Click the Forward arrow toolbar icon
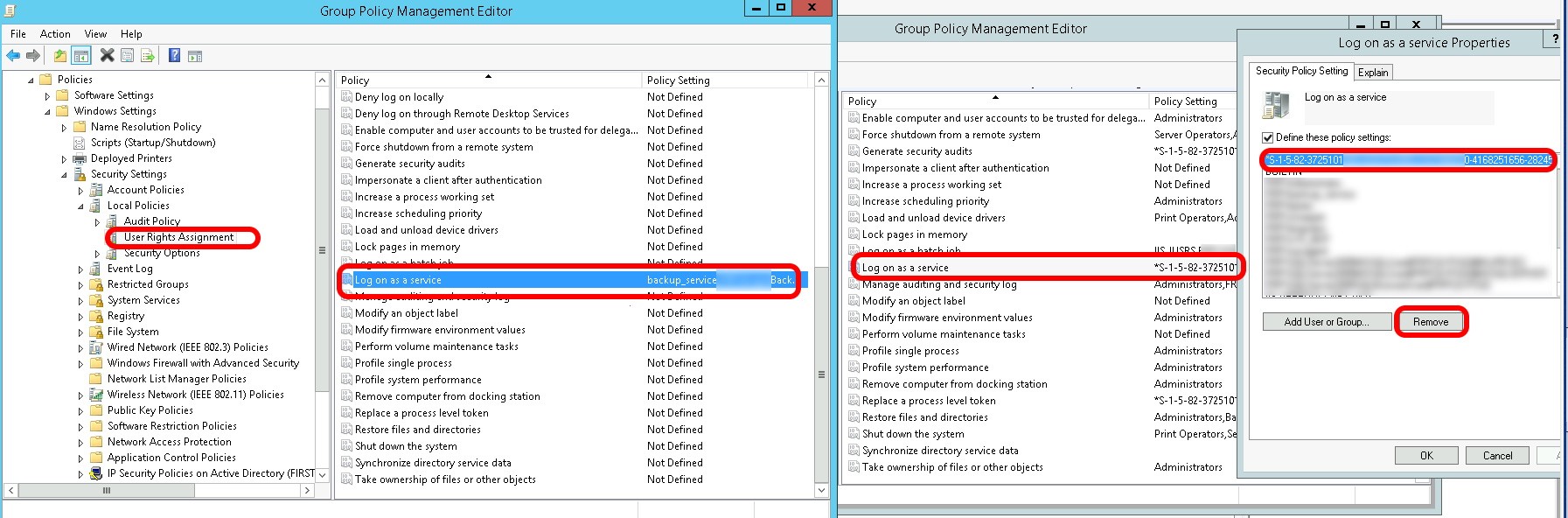The width and height of the screenshot is (1568, 518). coord(33,56)
